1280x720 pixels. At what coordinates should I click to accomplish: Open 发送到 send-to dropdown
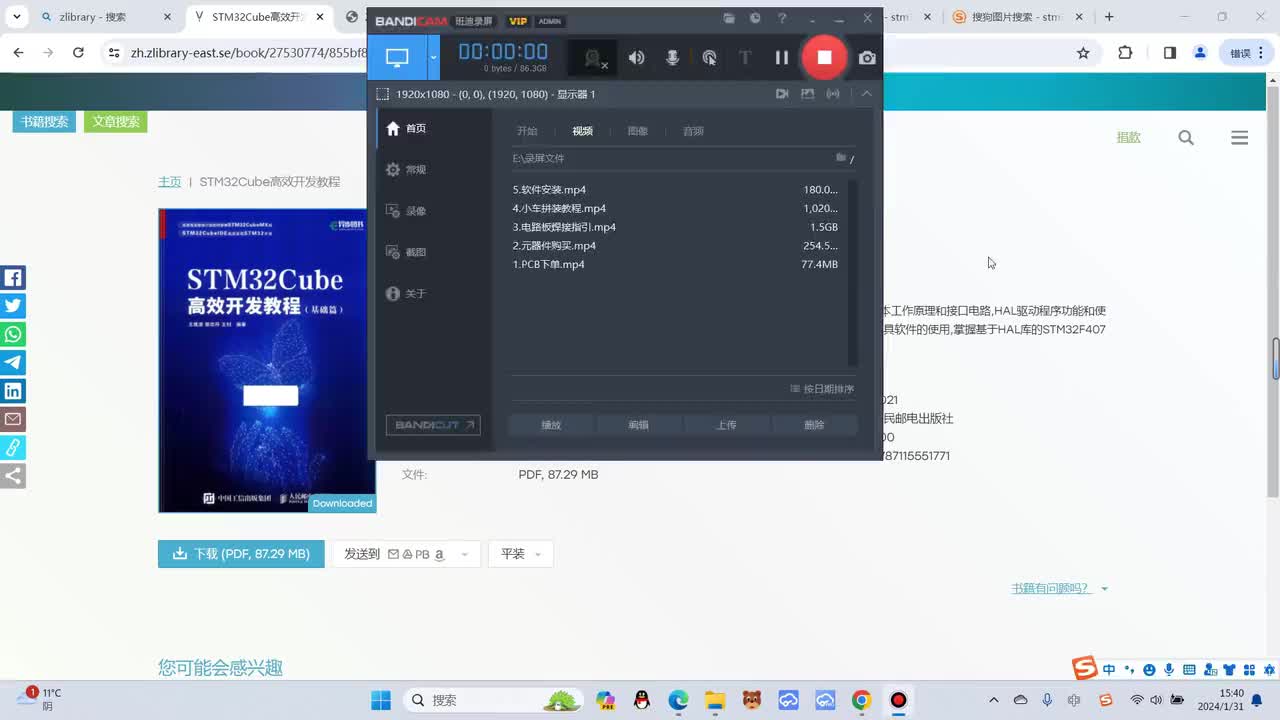pos(408,554)
